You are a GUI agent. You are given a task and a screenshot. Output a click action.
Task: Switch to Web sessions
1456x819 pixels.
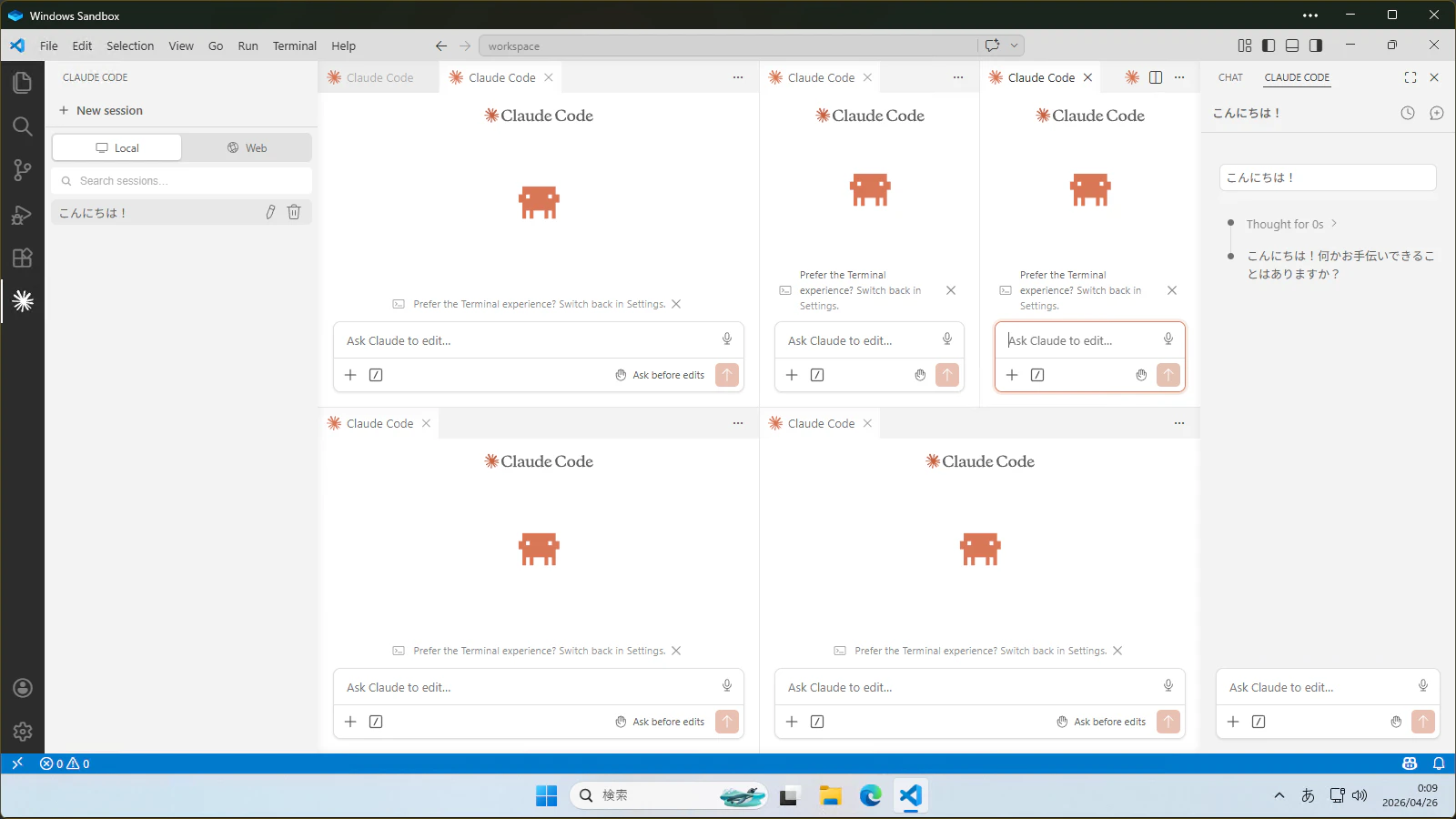[247, 147]
